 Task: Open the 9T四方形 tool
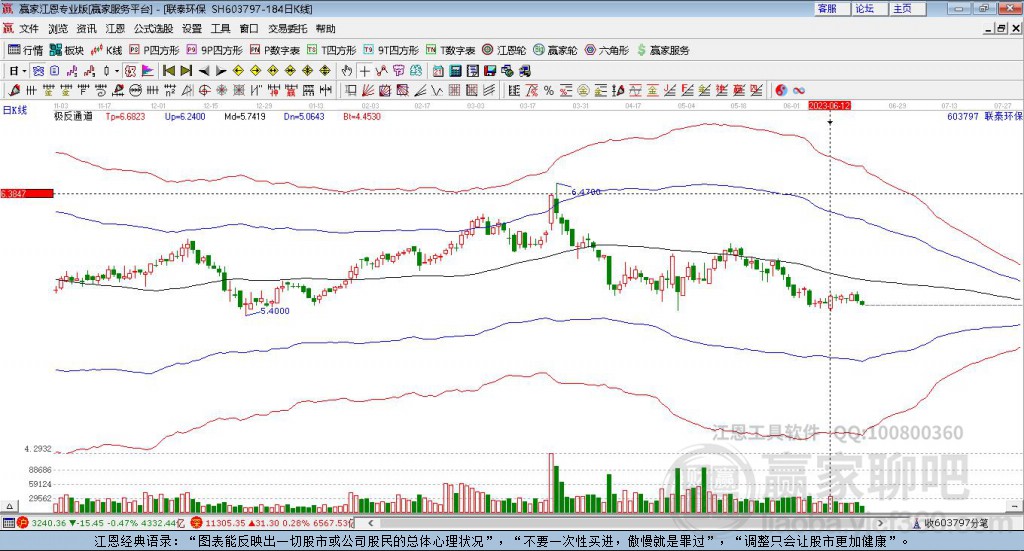click(x=391, y=50)
